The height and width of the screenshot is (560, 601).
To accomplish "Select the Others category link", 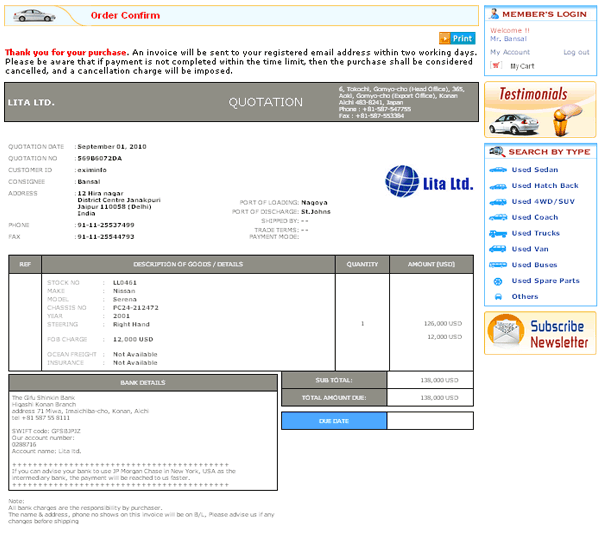I will (525, 297).
